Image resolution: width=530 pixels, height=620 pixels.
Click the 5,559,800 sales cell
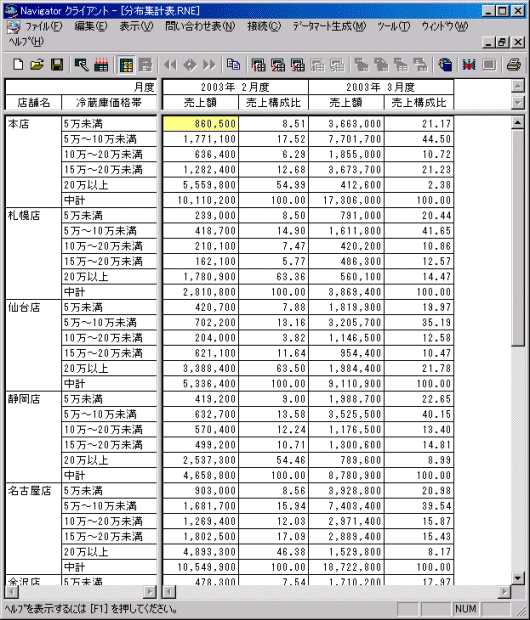coord(200,185)
